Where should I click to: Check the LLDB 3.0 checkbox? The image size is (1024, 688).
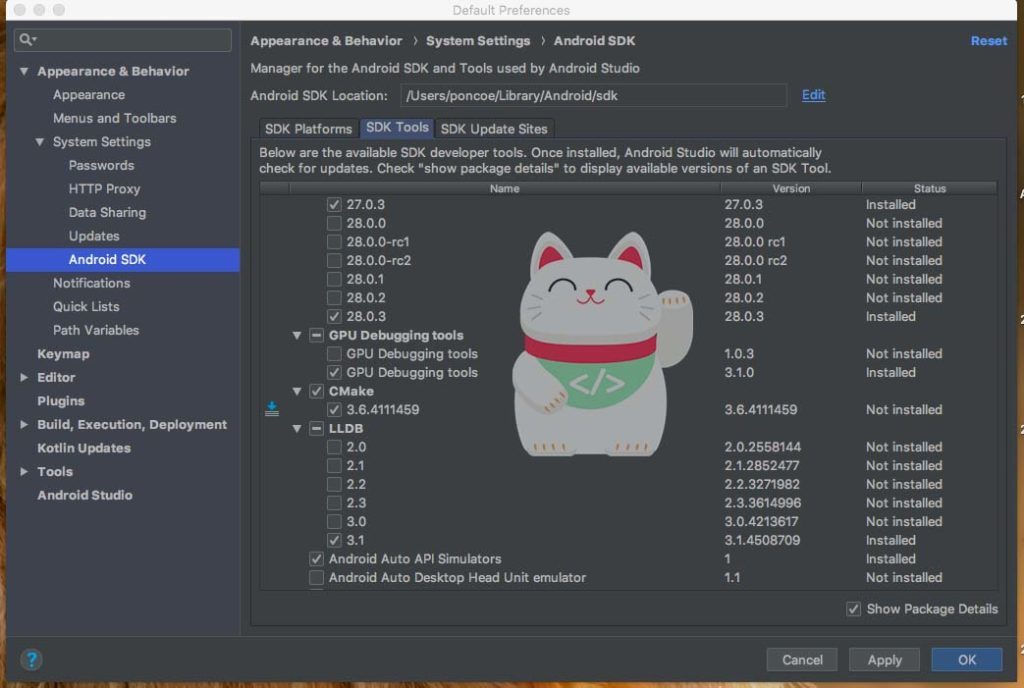[334, 522]
